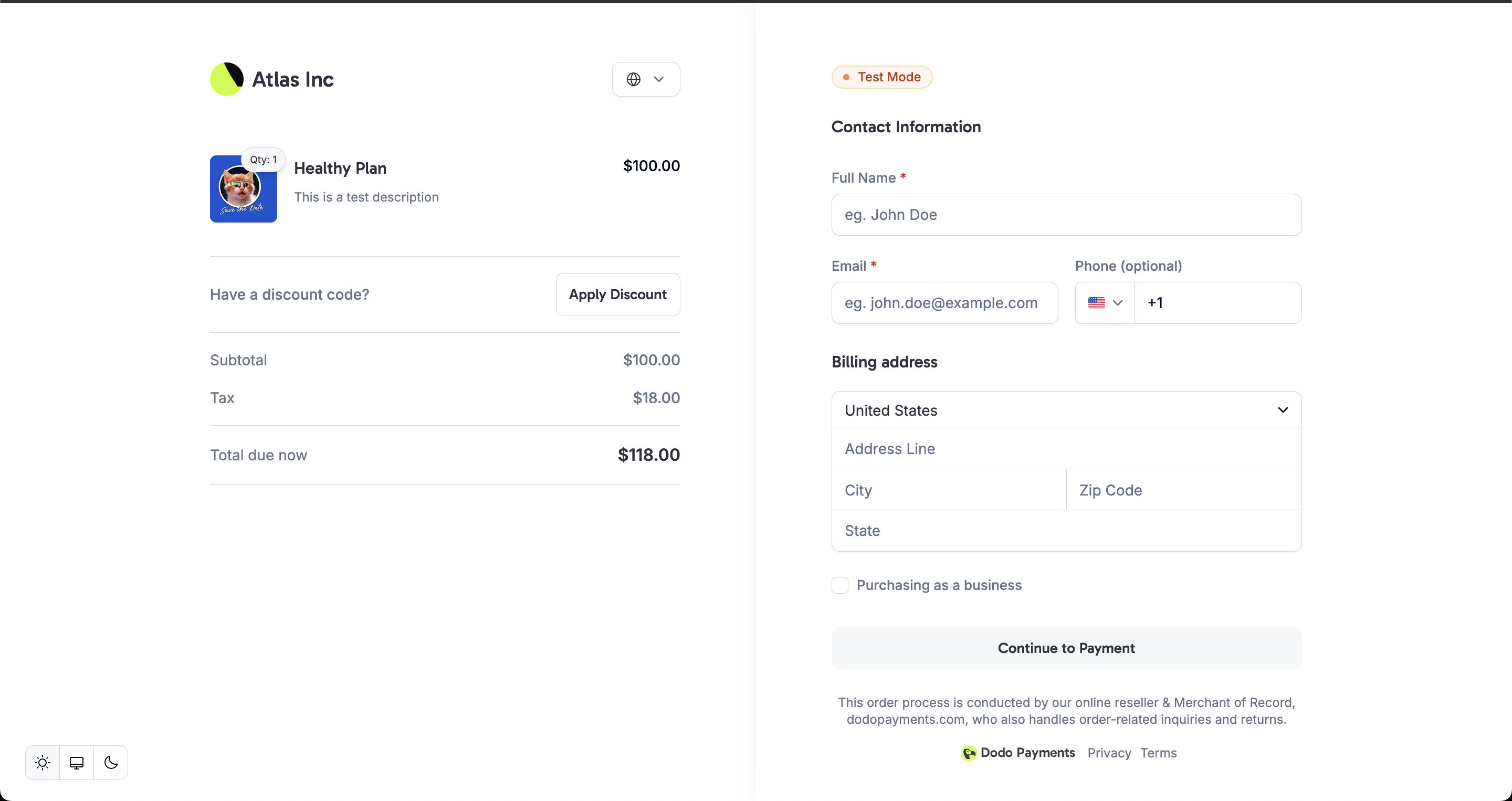The height and width of the screenshot is (801, 1512).
Task: Open the Privacy link
Action: [1109, 753]
